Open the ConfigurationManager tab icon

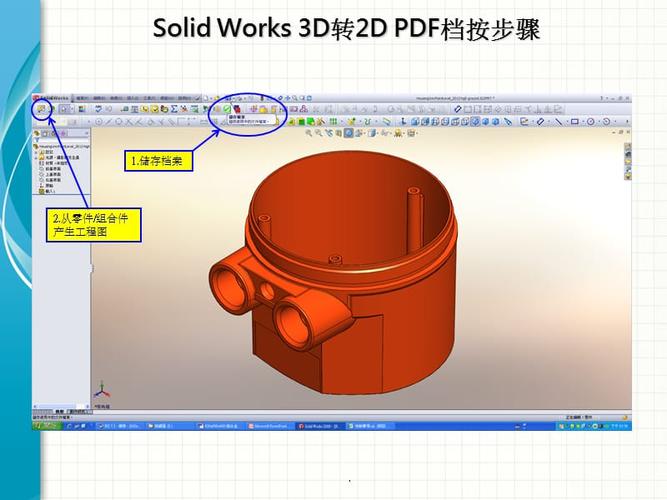tap(54, 134)
